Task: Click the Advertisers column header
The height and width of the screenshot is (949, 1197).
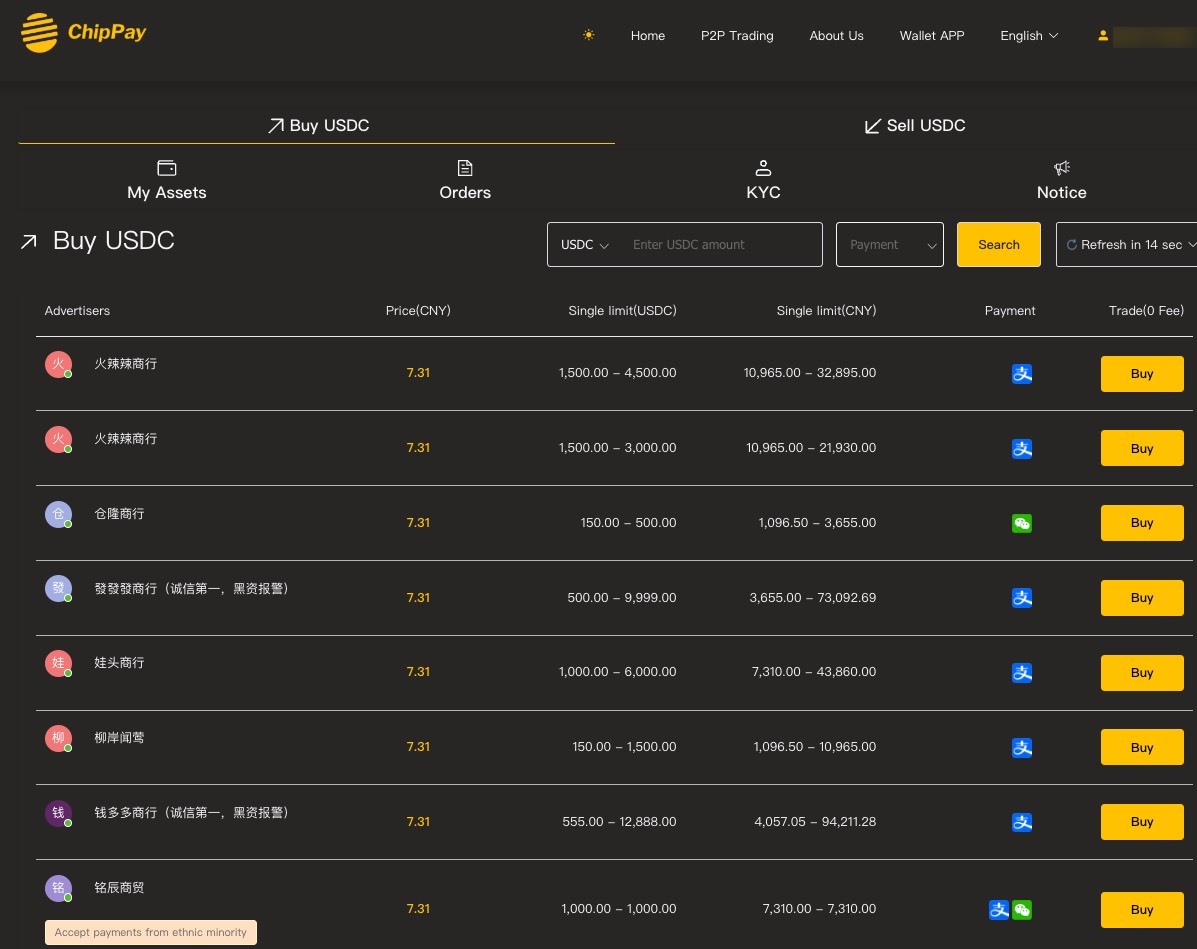Action: pyautogui.click(x=77, y=311)
